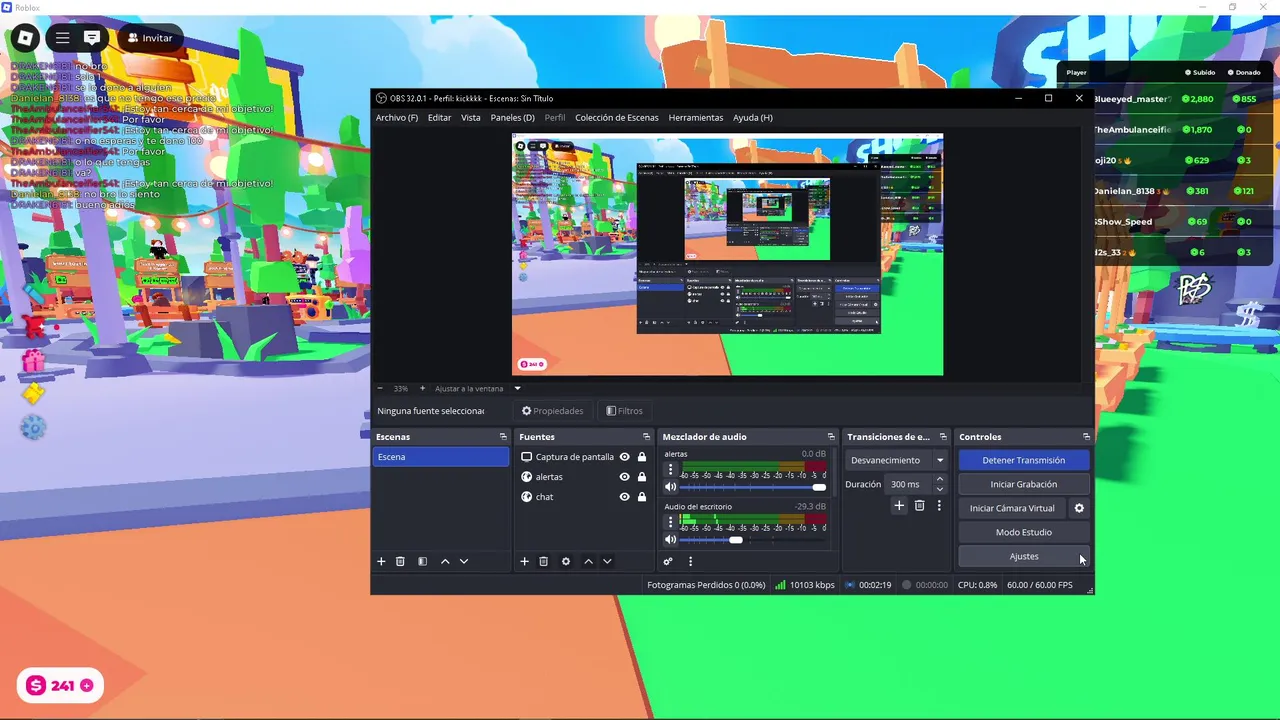Add a transition with plus icon

[x=899, y=506]
